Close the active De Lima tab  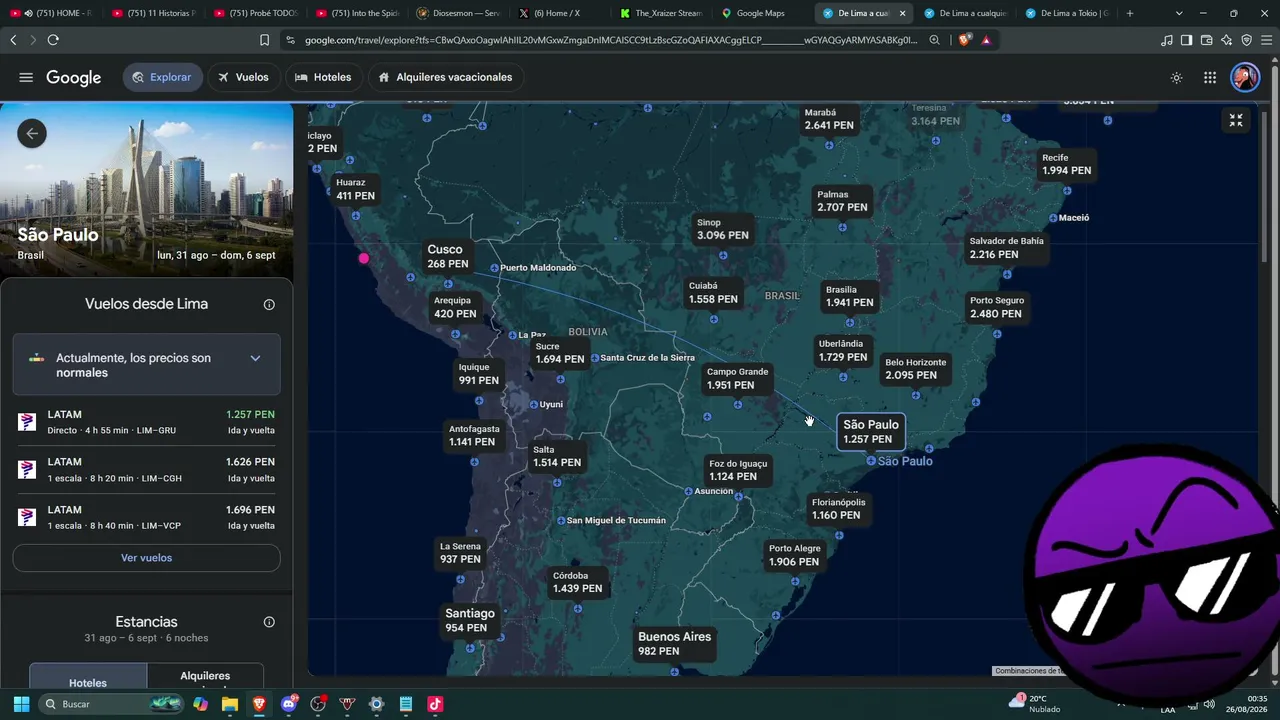tap(903, 13)
